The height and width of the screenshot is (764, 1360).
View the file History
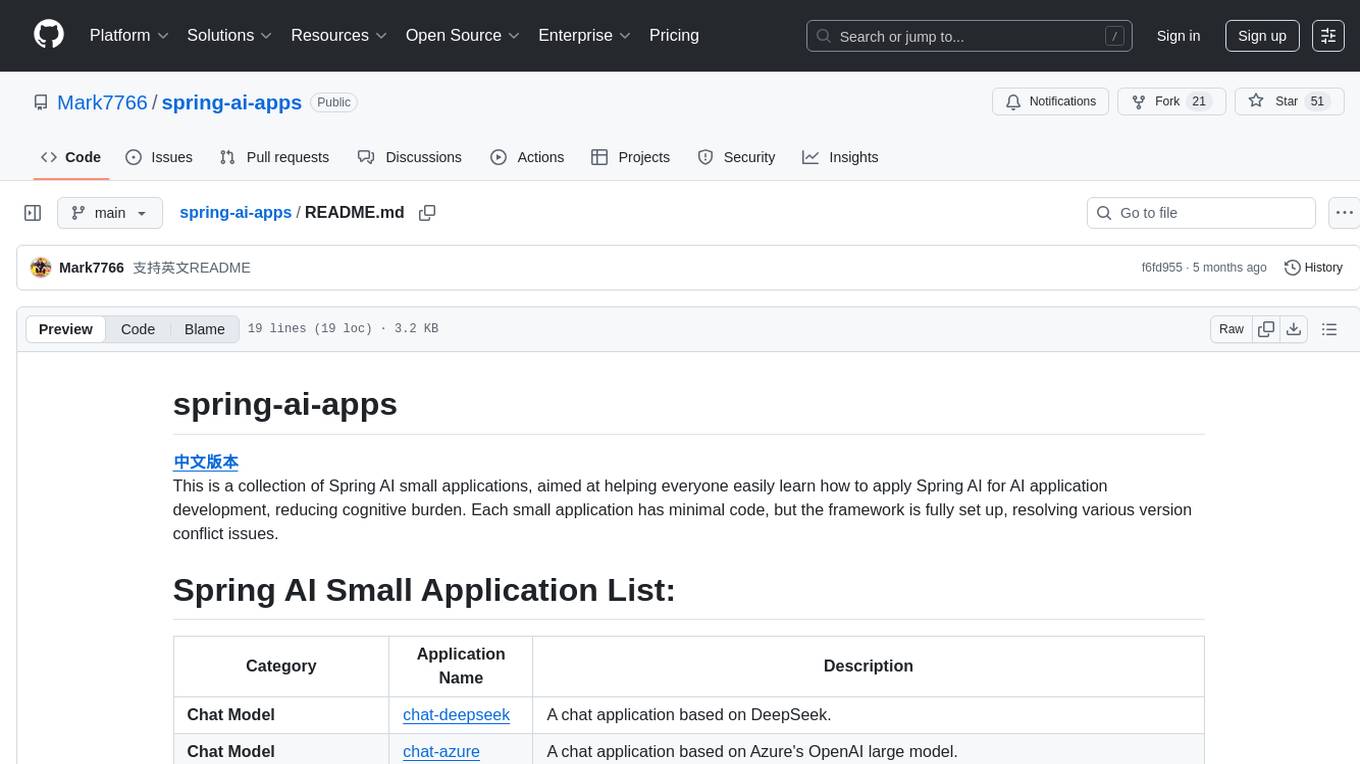pyautogui.click(x=1313, y=267)
